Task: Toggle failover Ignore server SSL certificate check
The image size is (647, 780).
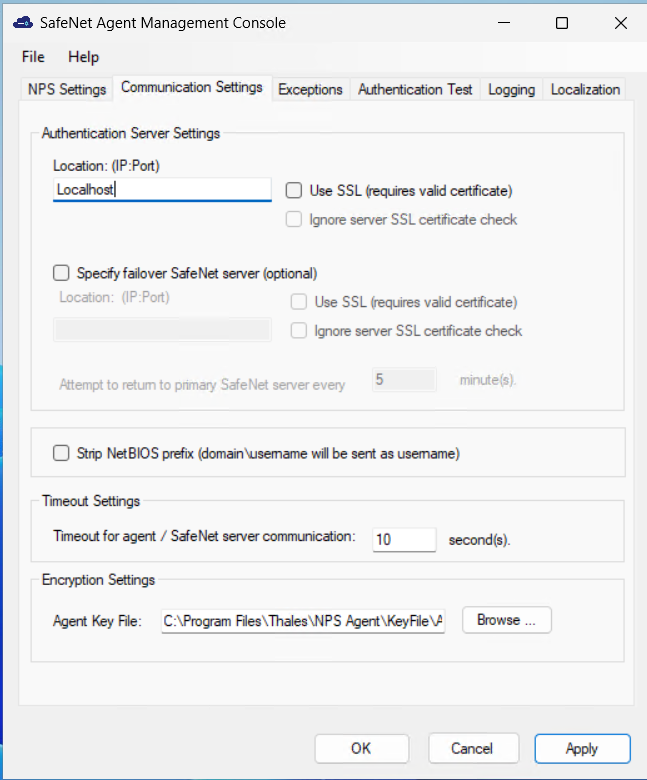Action: pos(298,331)
